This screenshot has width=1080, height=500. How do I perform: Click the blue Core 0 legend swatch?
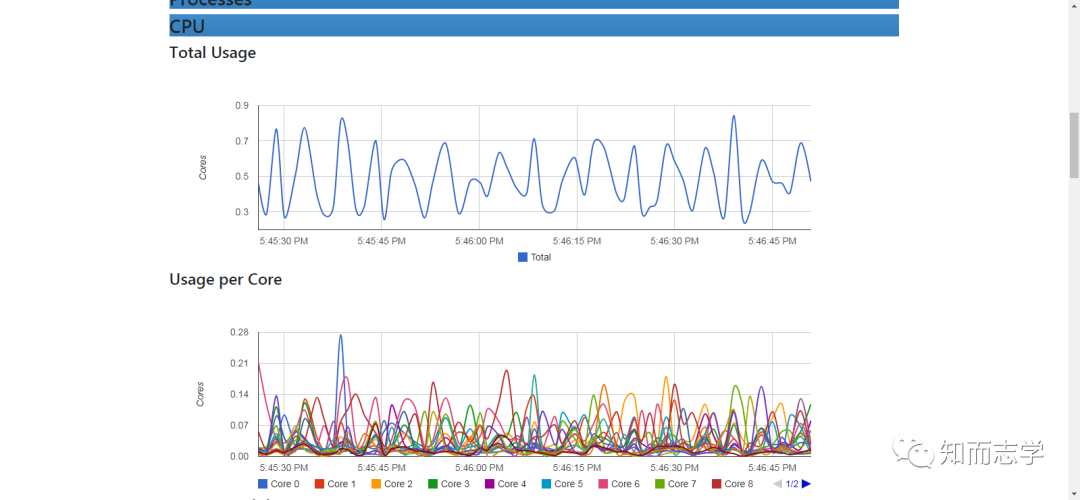pyautogui.click(x=262, y=483)
